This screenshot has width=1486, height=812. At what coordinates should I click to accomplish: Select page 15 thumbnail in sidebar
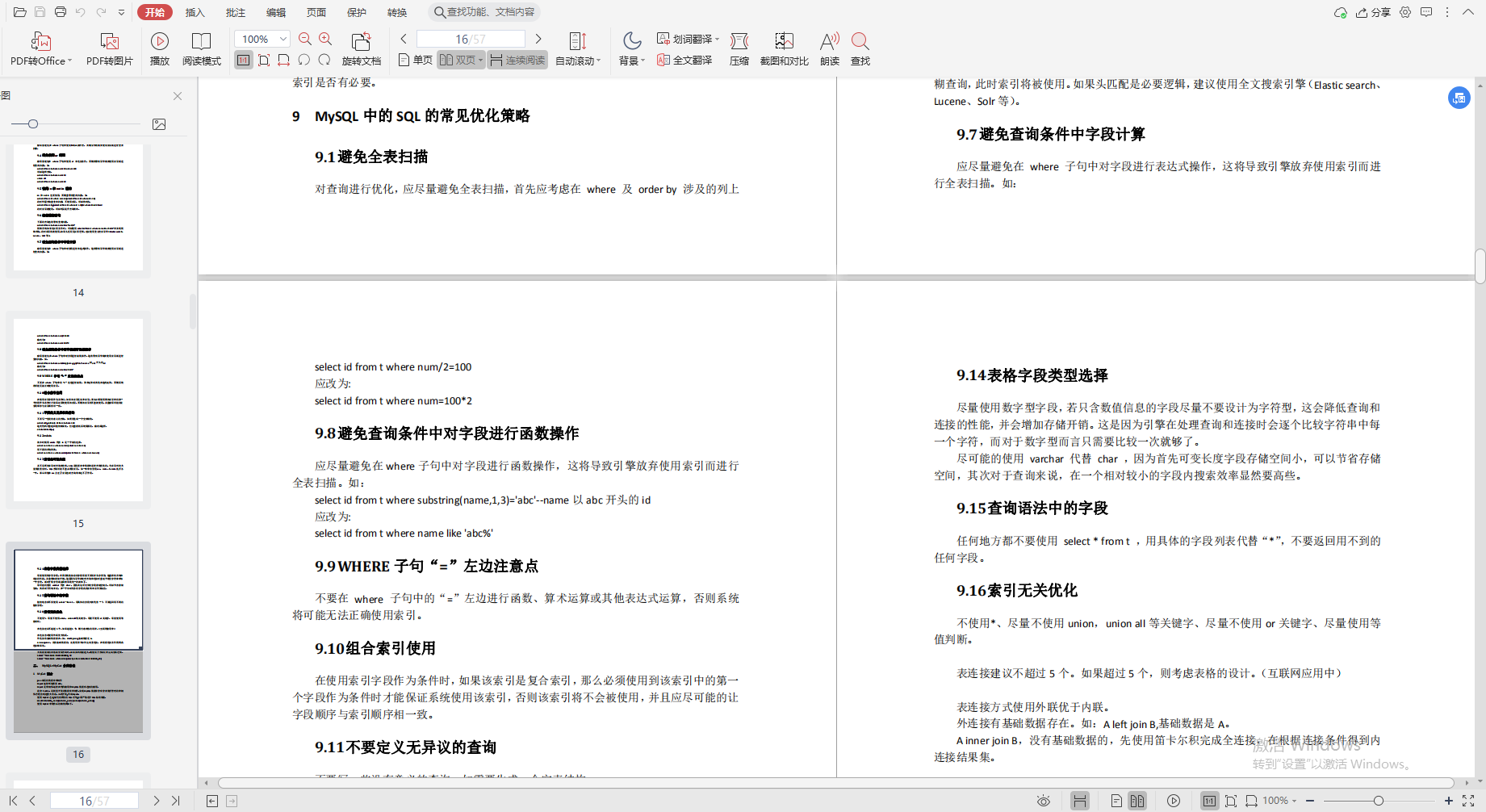click(x=77, y=409)
